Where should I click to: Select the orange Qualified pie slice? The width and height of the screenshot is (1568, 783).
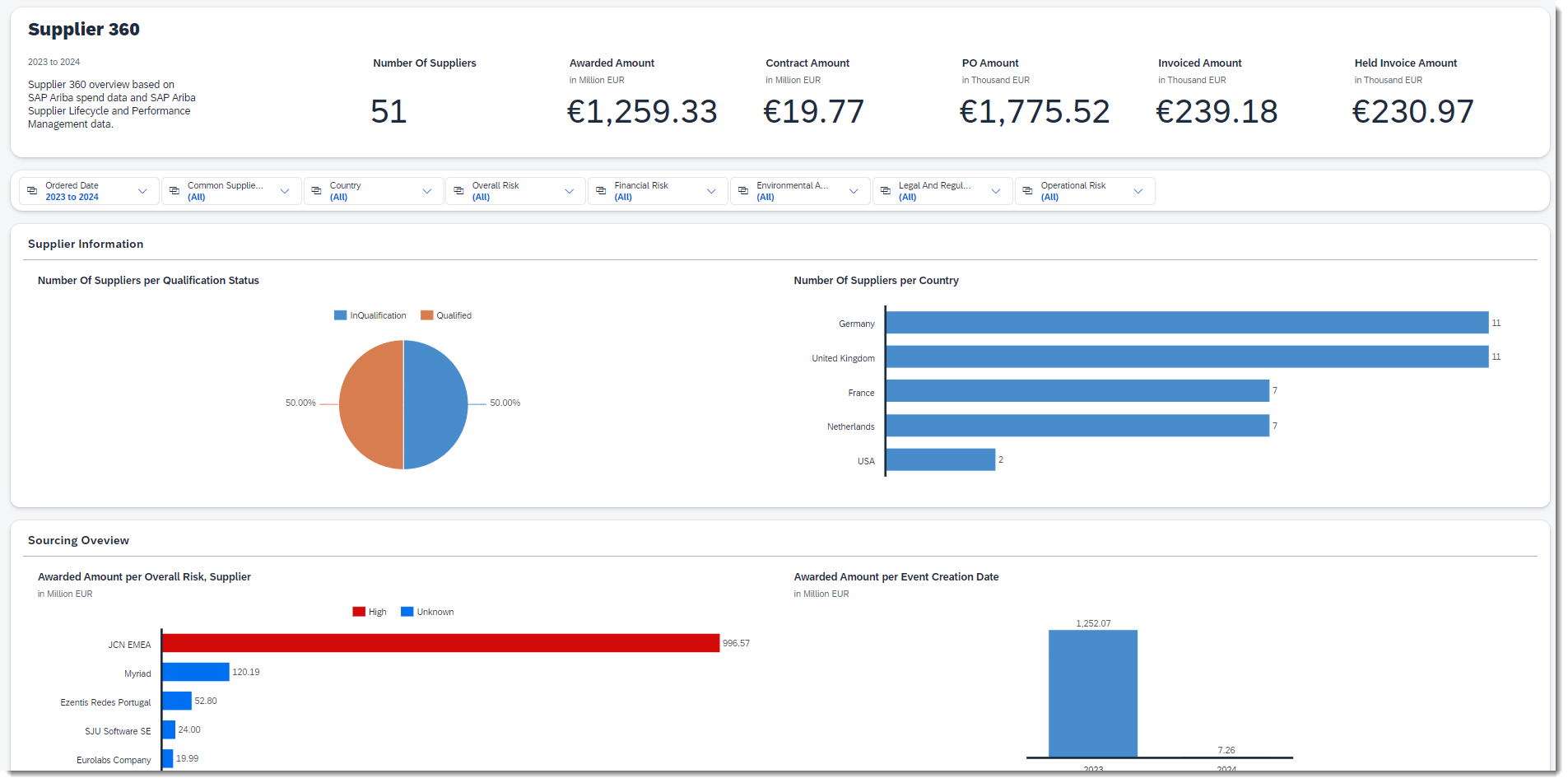point(370,404)
